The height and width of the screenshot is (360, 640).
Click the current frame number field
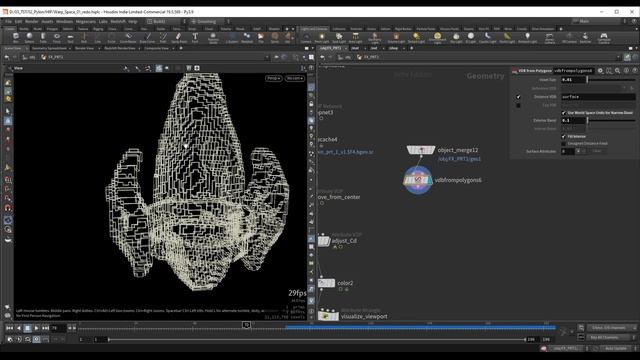coord(58,328)
